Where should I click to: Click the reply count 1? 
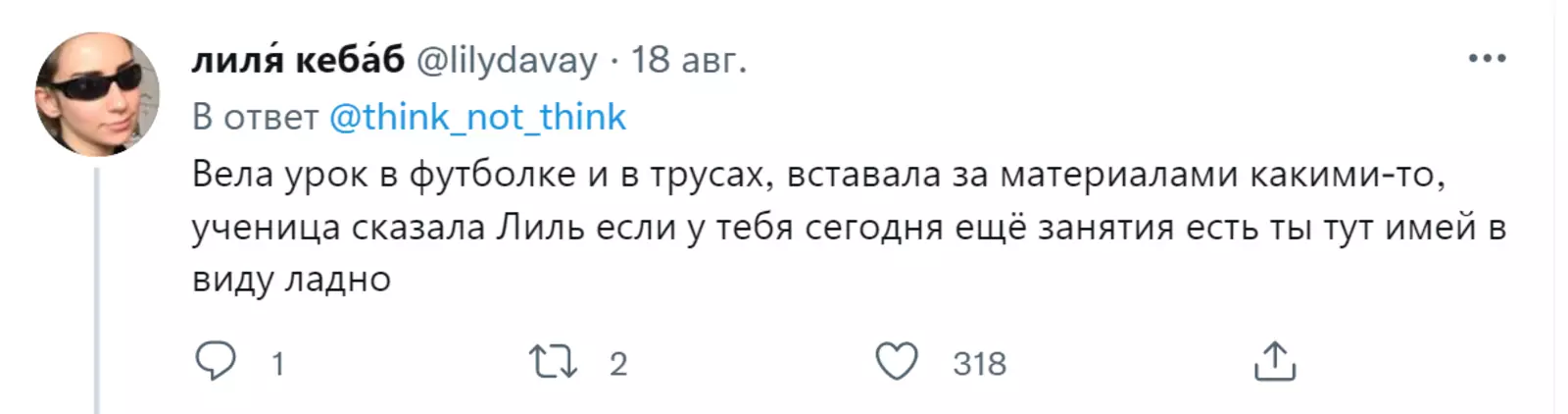pyautogui.click(x=277, y=364)
